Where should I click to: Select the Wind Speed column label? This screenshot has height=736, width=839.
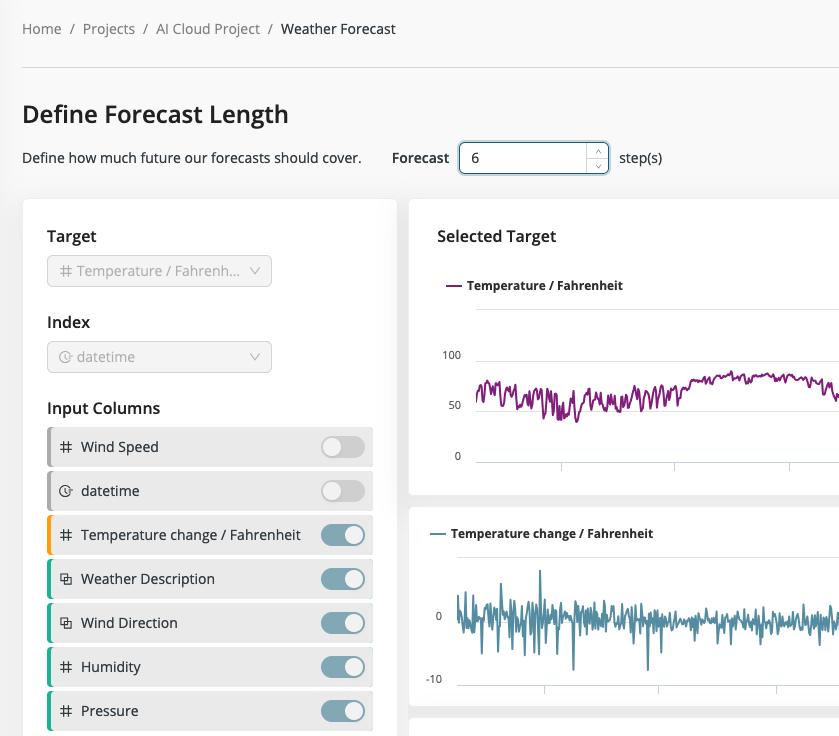[120, 447]
